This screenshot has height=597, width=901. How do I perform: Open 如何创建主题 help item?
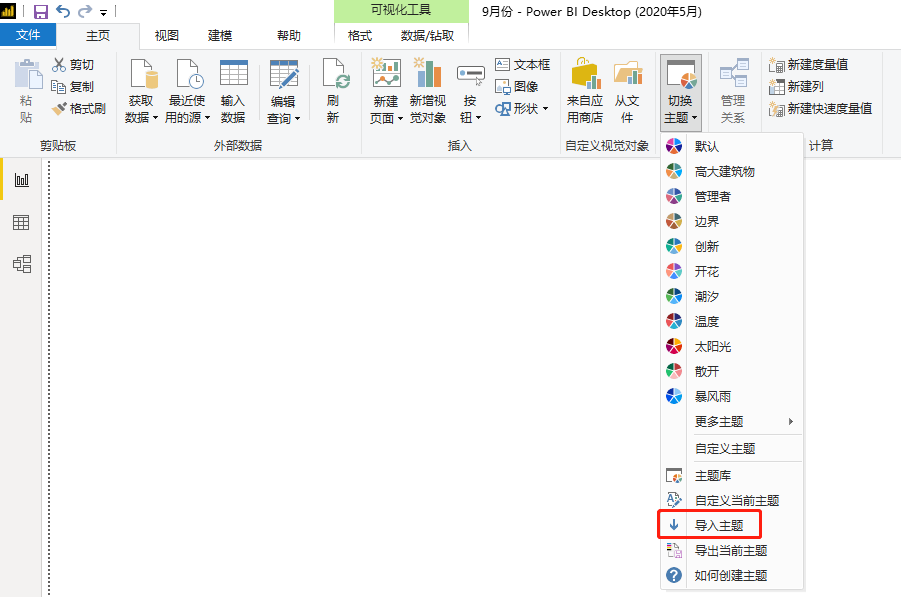[731, 575]
